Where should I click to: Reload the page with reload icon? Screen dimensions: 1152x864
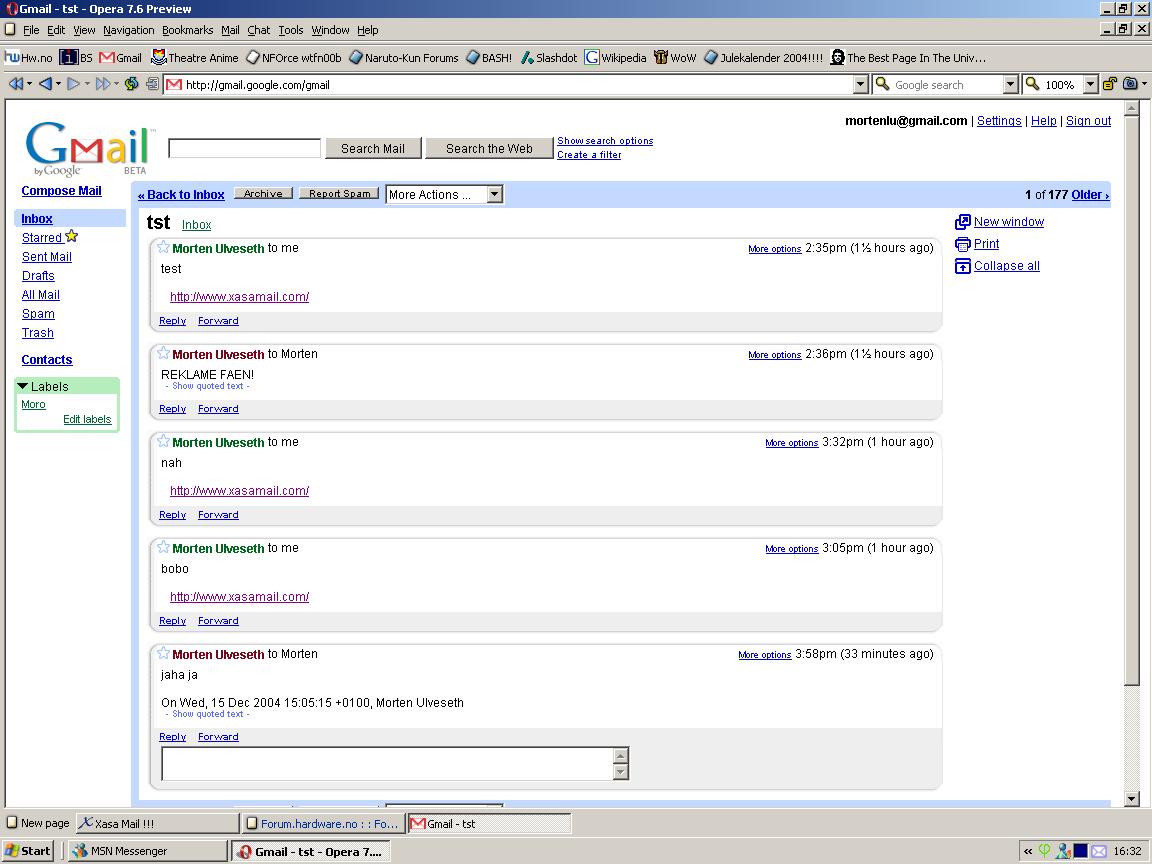point(132,84)
